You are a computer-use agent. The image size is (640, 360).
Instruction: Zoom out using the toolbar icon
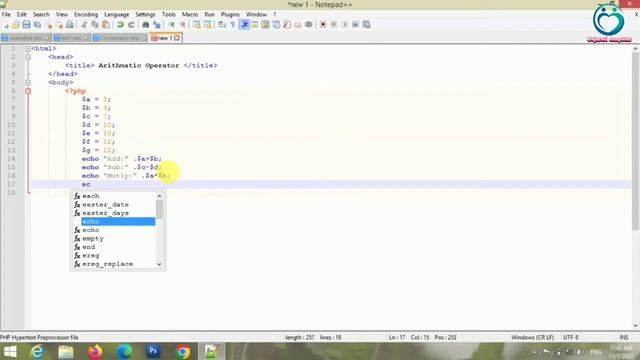coord(182,24)
